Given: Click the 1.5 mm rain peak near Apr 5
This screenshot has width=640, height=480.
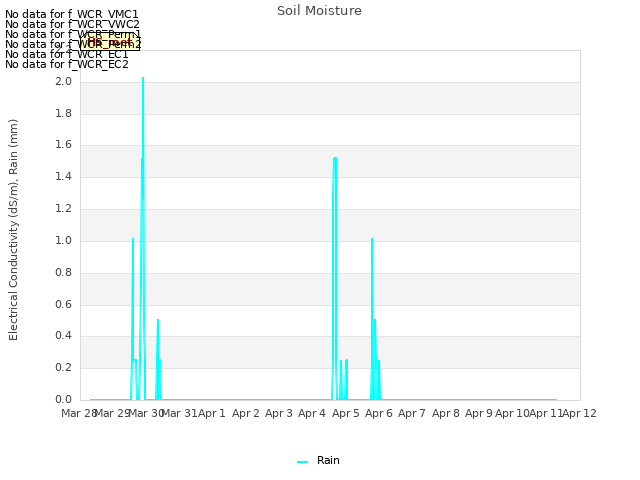Looking at the screenshot, I should [x=335, y=159].
